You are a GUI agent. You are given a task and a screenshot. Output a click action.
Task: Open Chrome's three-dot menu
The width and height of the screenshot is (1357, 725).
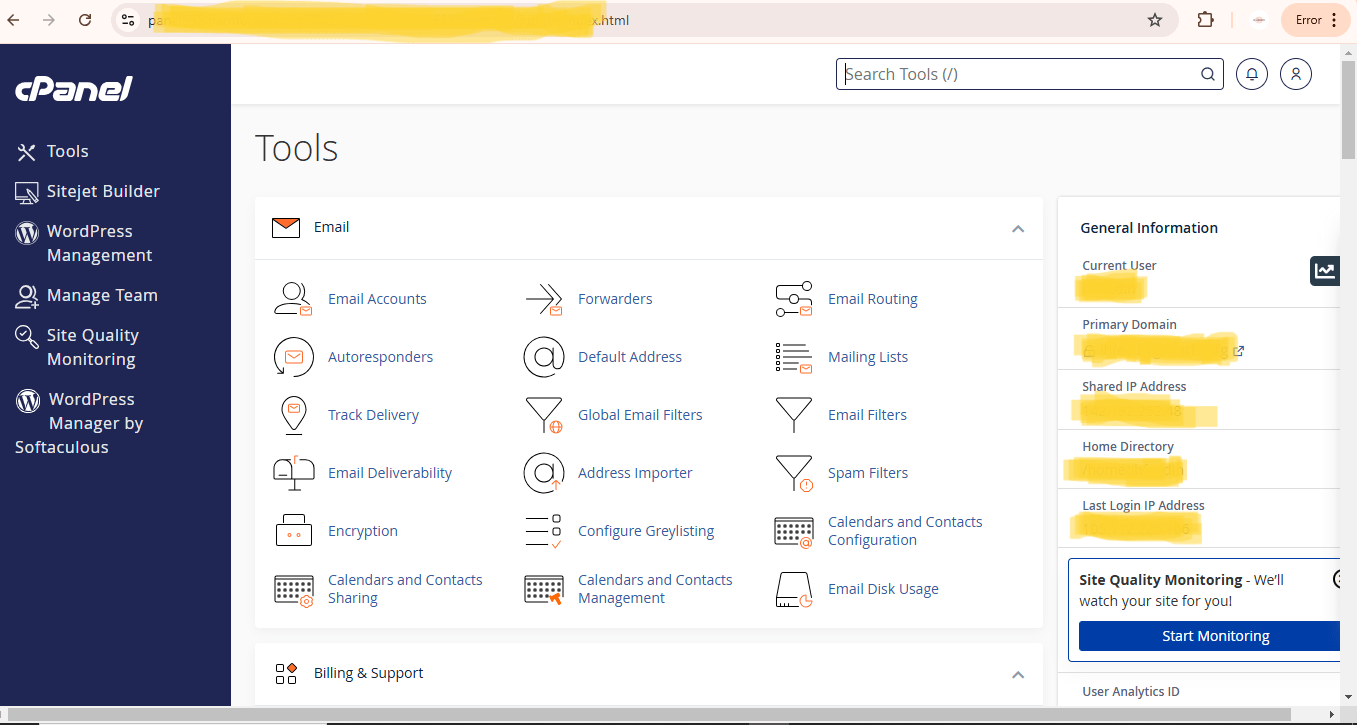point(1334,20)
